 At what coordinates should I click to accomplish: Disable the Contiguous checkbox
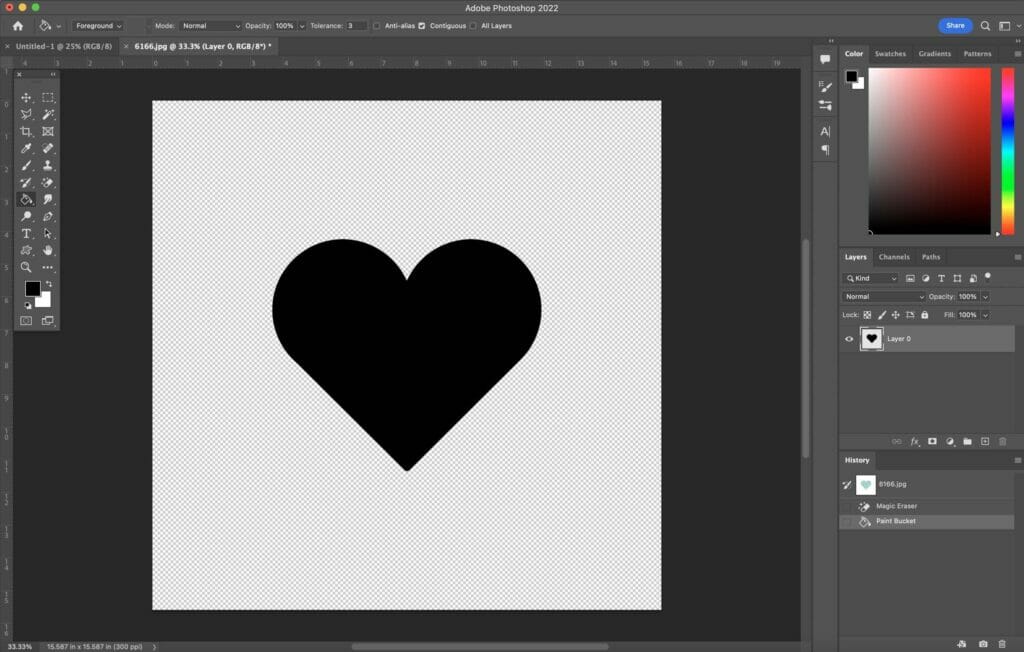[421, 25]
